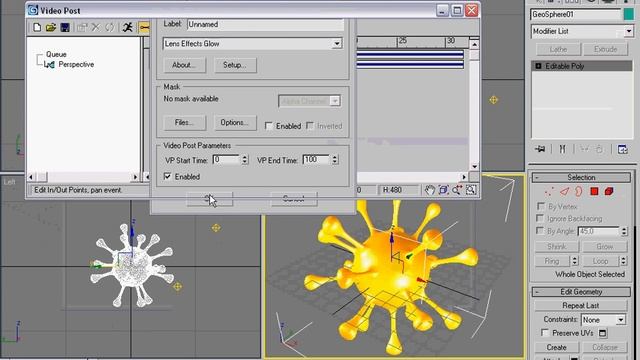This screenshot has height=360, width=640.
Task: Click VP Start Time value field
Action: 227,160
